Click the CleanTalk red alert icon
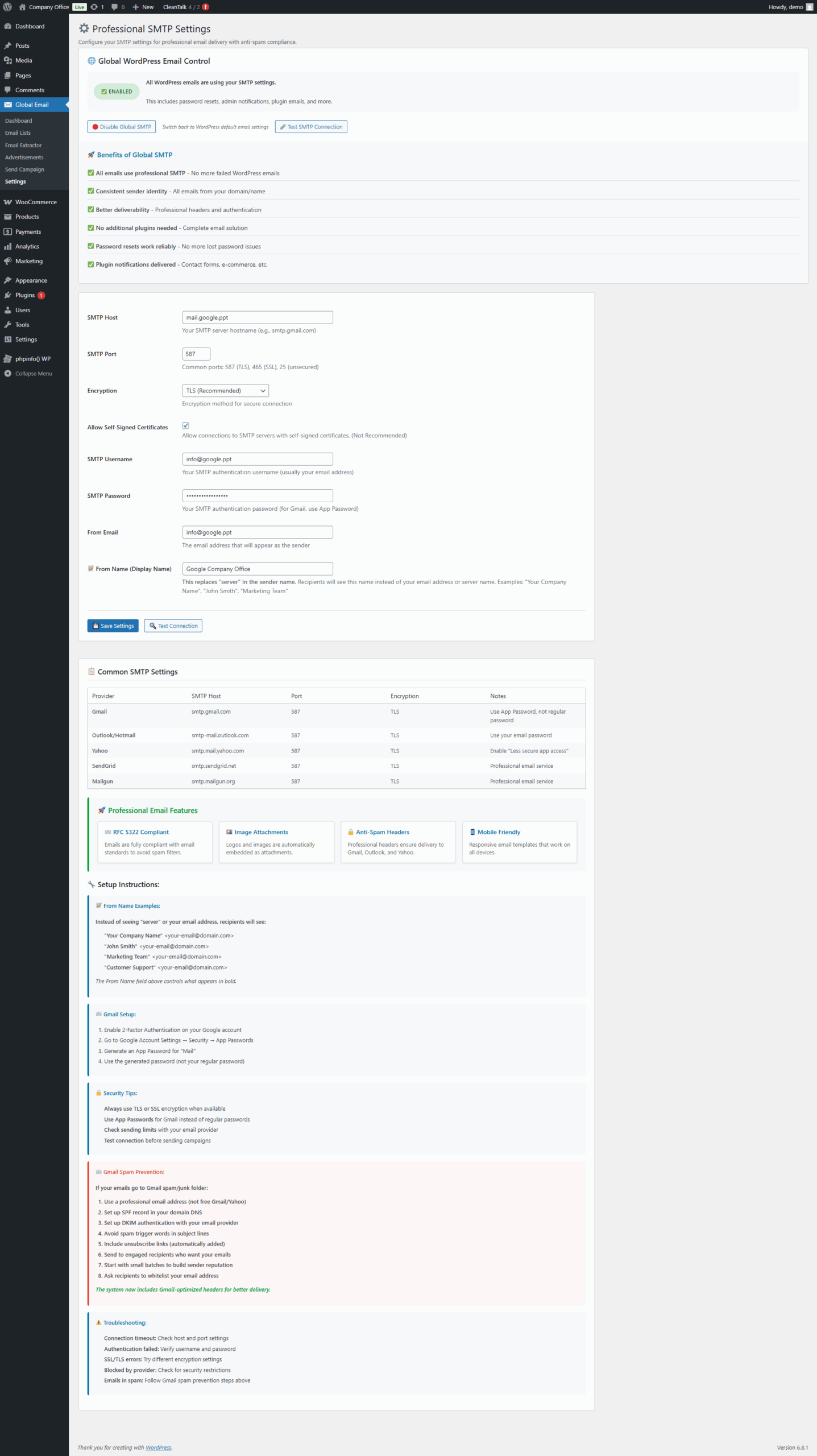817x1456 pixels. [x=206, y=7]
